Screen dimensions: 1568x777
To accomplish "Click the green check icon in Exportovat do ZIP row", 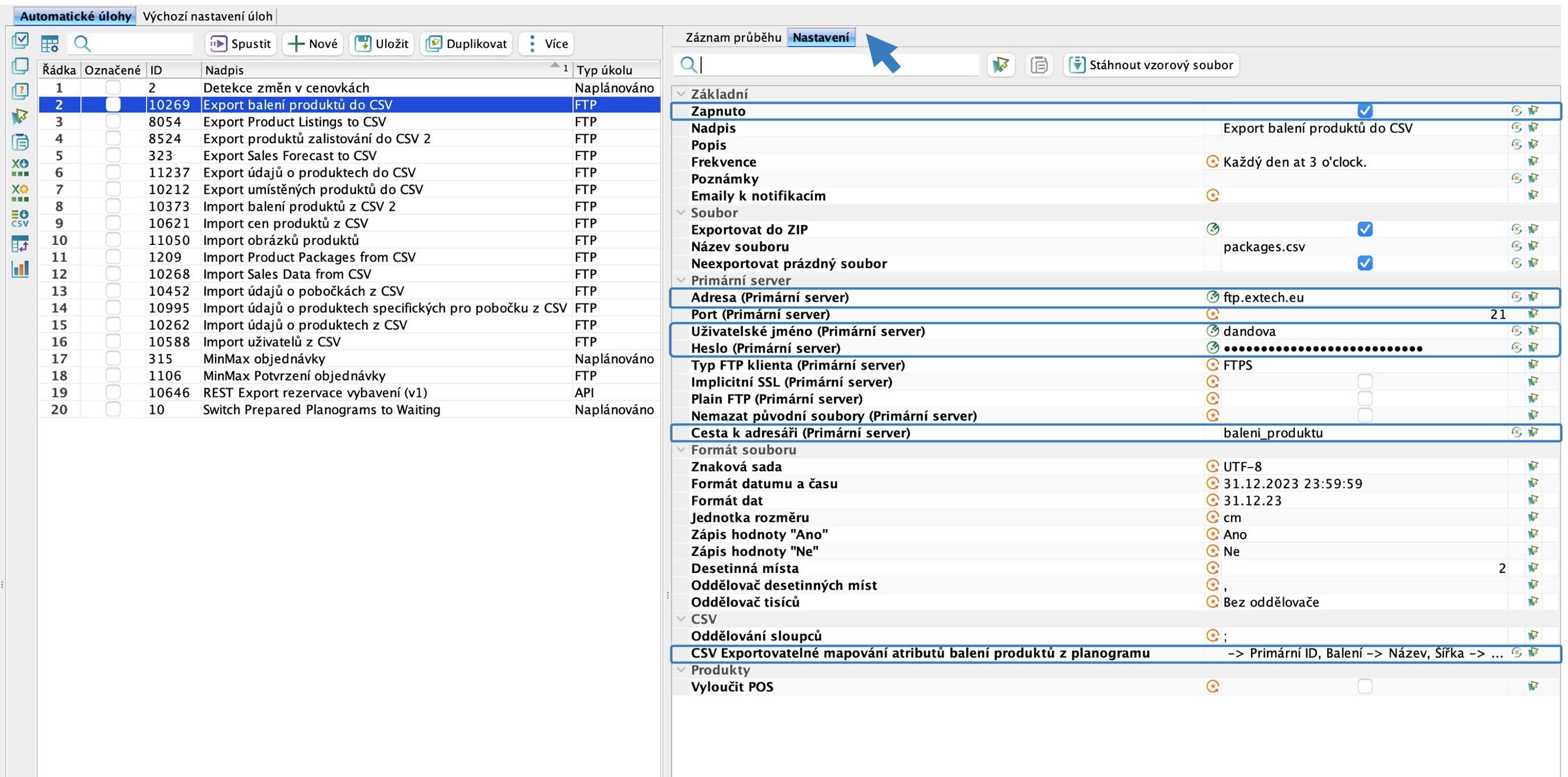I will (x=1212, y=229).
